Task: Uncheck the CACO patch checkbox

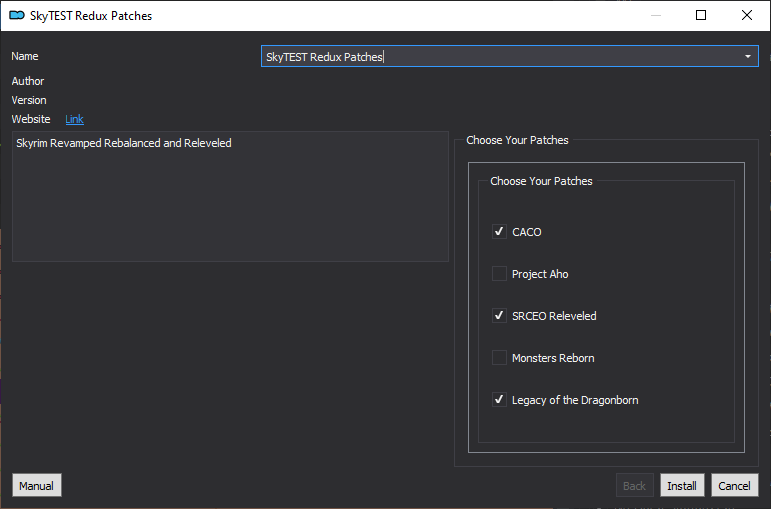Action: pyautogui.click(x=499, y=232)
